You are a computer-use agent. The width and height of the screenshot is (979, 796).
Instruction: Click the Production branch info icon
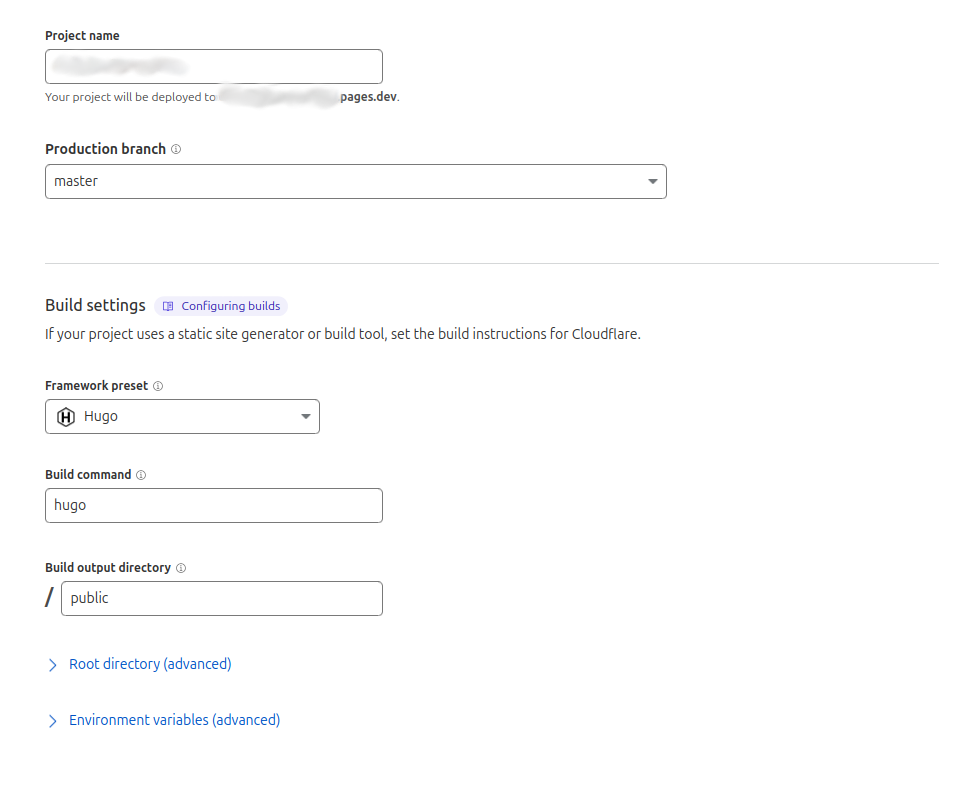[x=176, y=149]
